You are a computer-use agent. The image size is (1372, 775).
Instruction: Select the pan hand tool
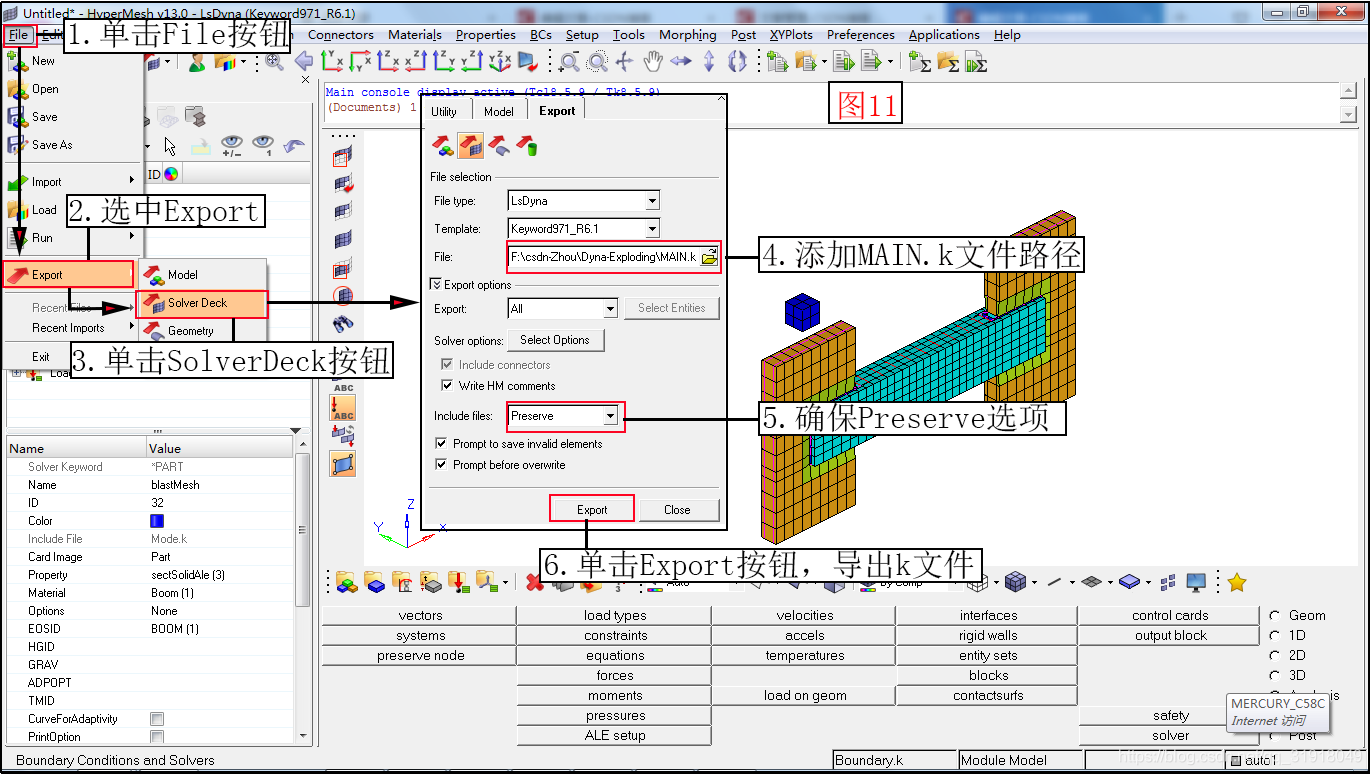pos(653,62)
